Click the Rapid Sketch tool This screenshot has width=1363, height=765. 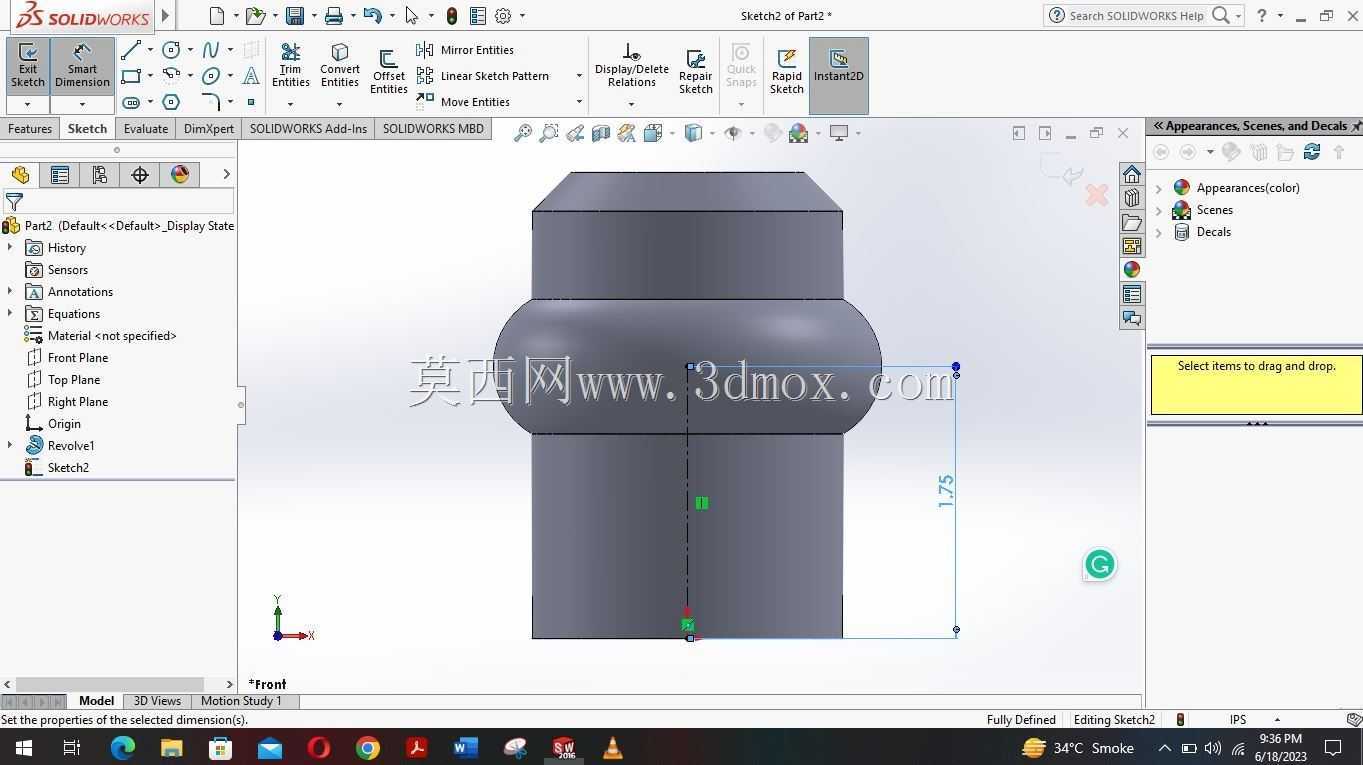tap(787, 72)
